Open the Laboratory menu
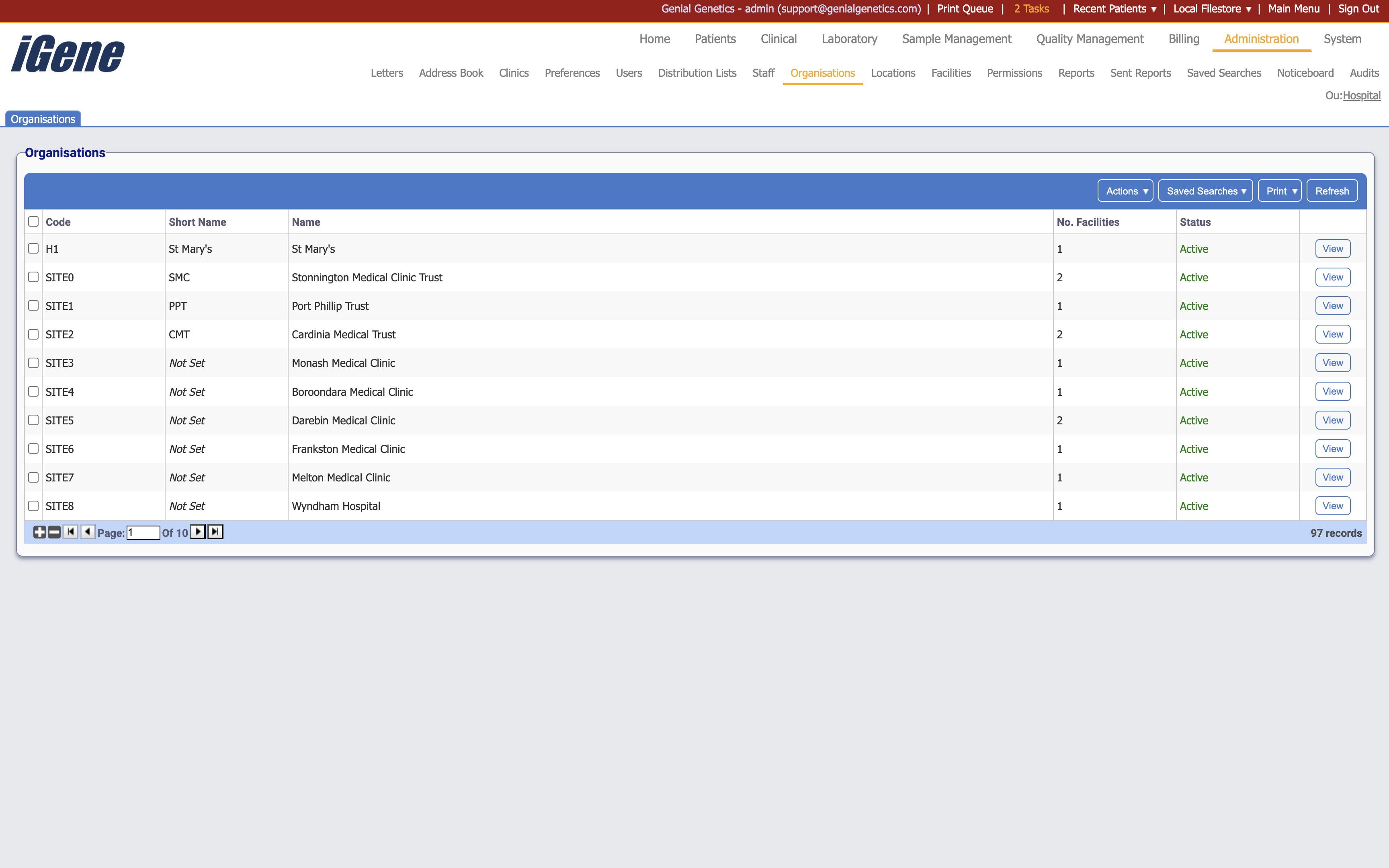The height and width of the screenshot is (868, 1389). pos(849,39)
